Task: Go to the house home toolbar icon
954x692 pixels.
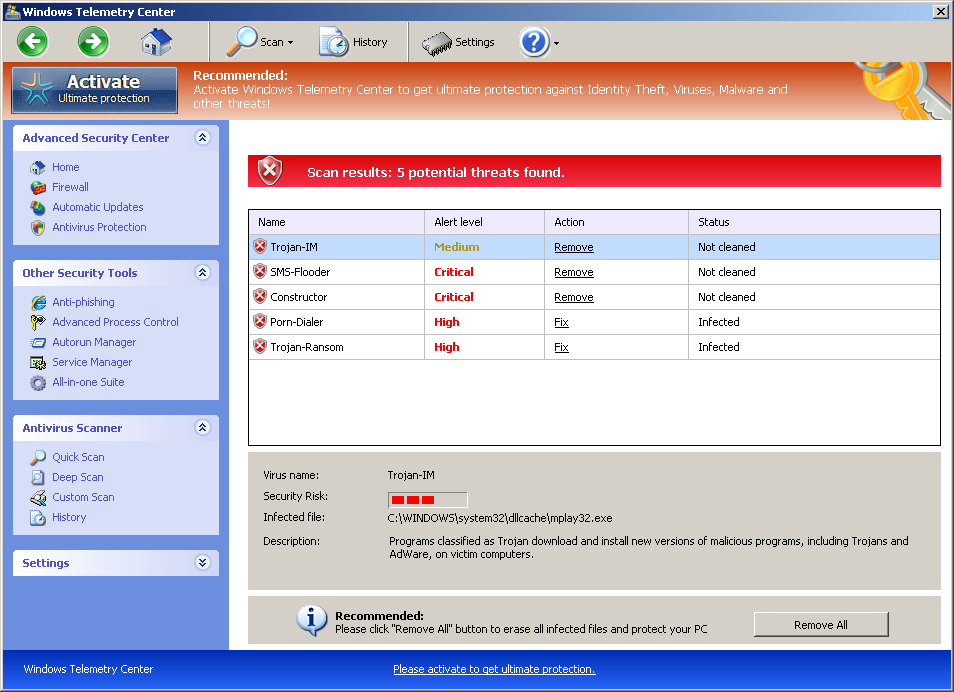Action: 156,42
